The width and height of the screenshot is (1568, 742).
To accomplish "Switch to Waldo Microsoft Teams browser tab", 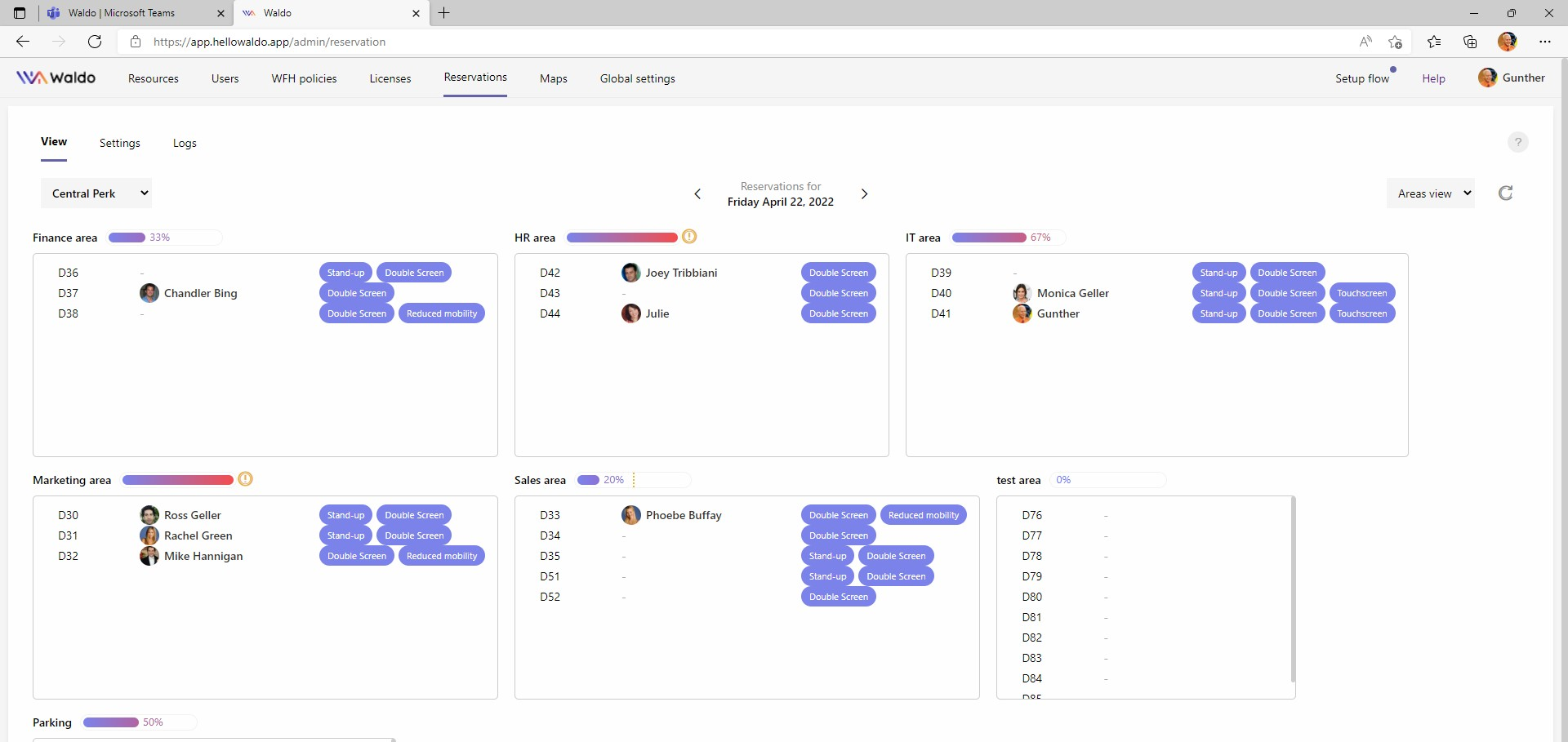I will [x=135, y=13].
